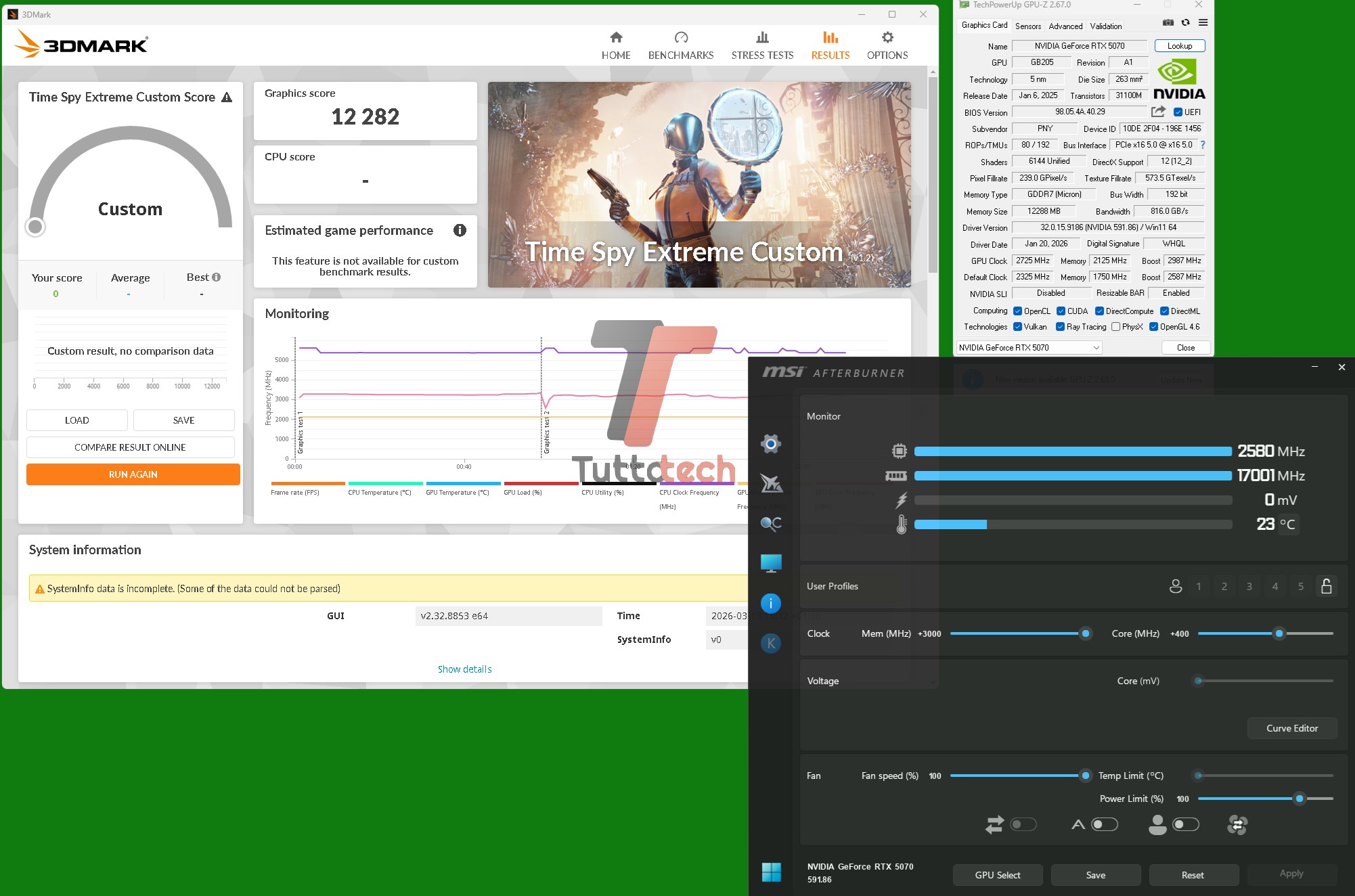The height and width of the screenshot is (896, 1355).
Task: Click the Lookup button in GPU-Z
Action: (1180, 45)
